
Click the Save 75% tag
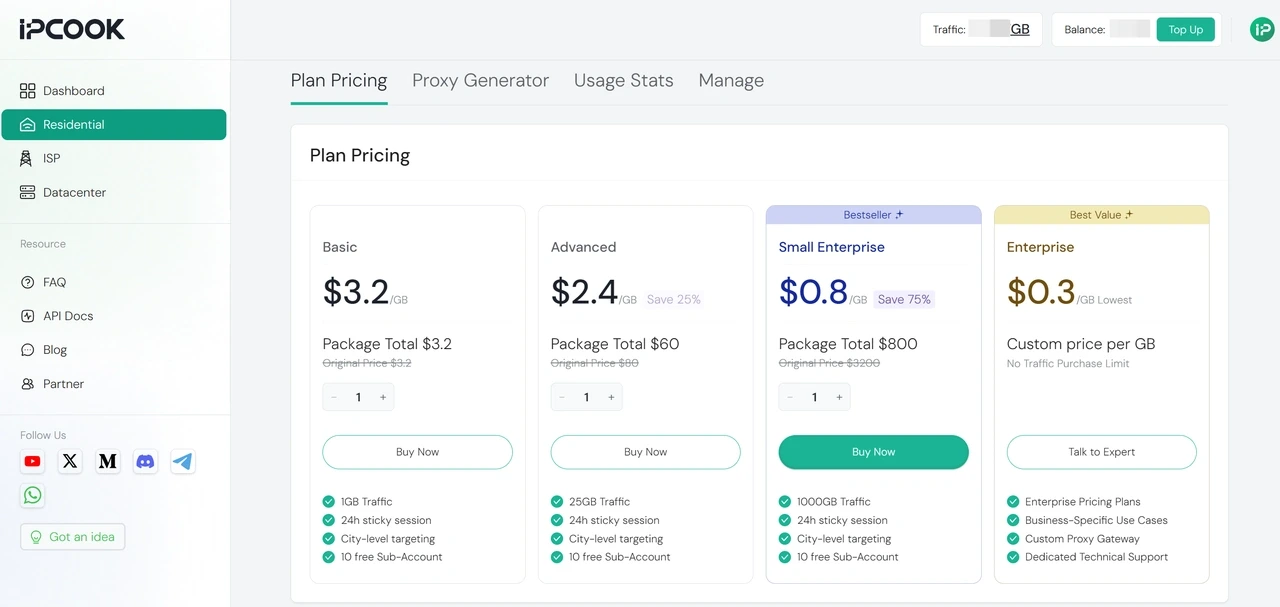coord(903,299)
